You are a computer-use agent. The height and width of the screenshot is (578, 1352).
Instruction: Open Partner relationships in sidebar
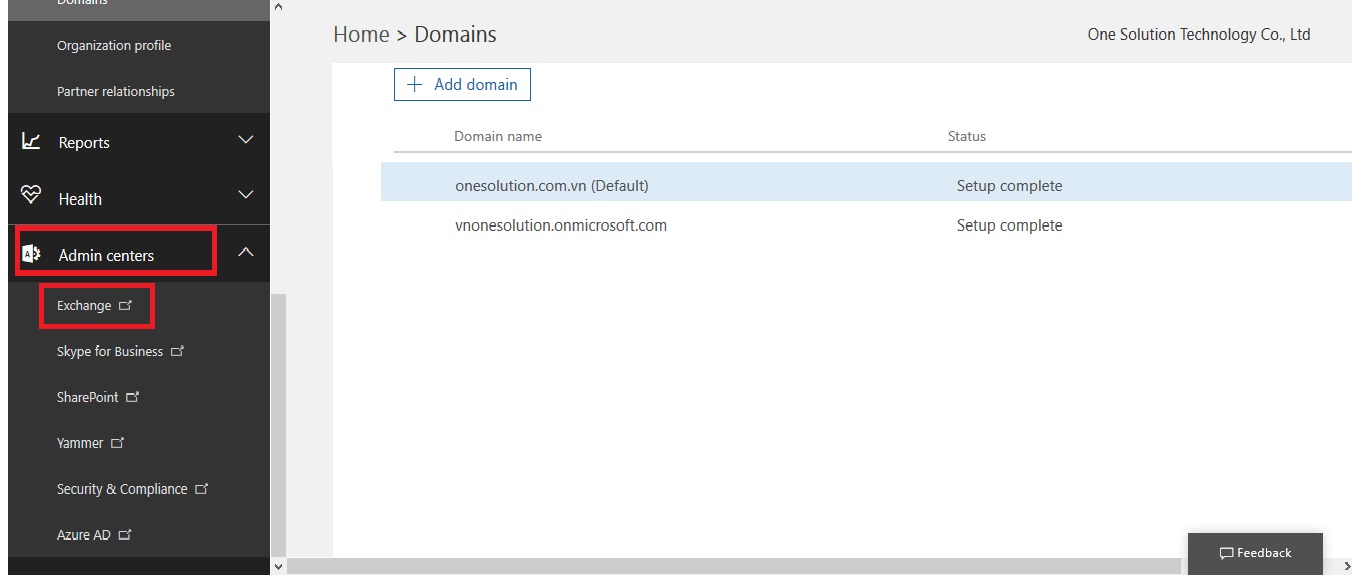point(116,91)
